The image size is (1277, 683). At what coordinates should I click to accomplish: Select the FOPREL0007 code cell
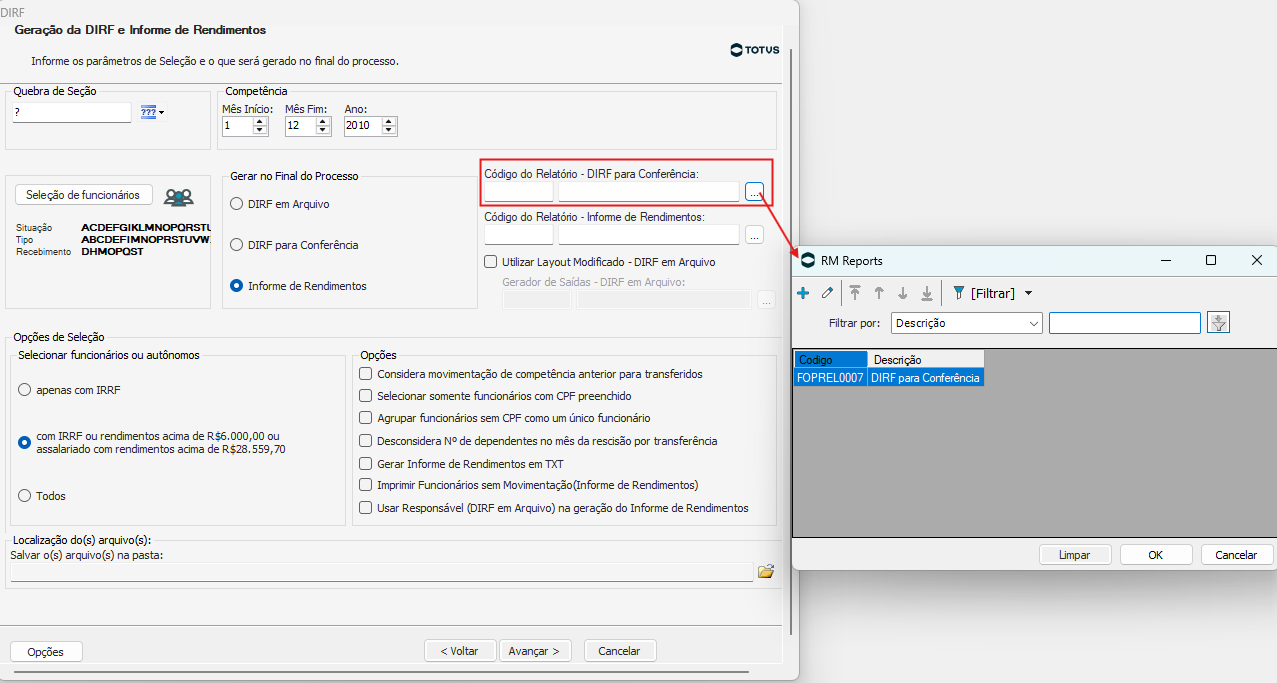(831, 378)
